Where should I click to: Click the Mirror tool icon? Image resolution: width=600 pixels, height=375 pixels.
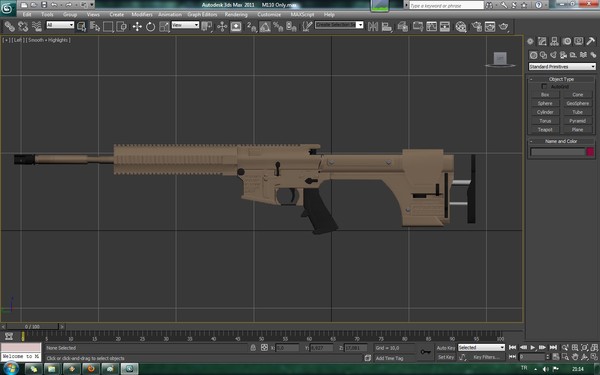coord(373,26)
